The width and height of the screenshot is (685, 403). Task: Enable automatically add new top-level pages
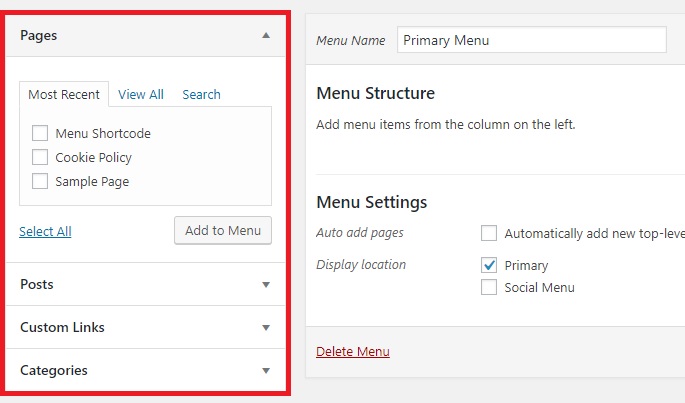(489, 233)
